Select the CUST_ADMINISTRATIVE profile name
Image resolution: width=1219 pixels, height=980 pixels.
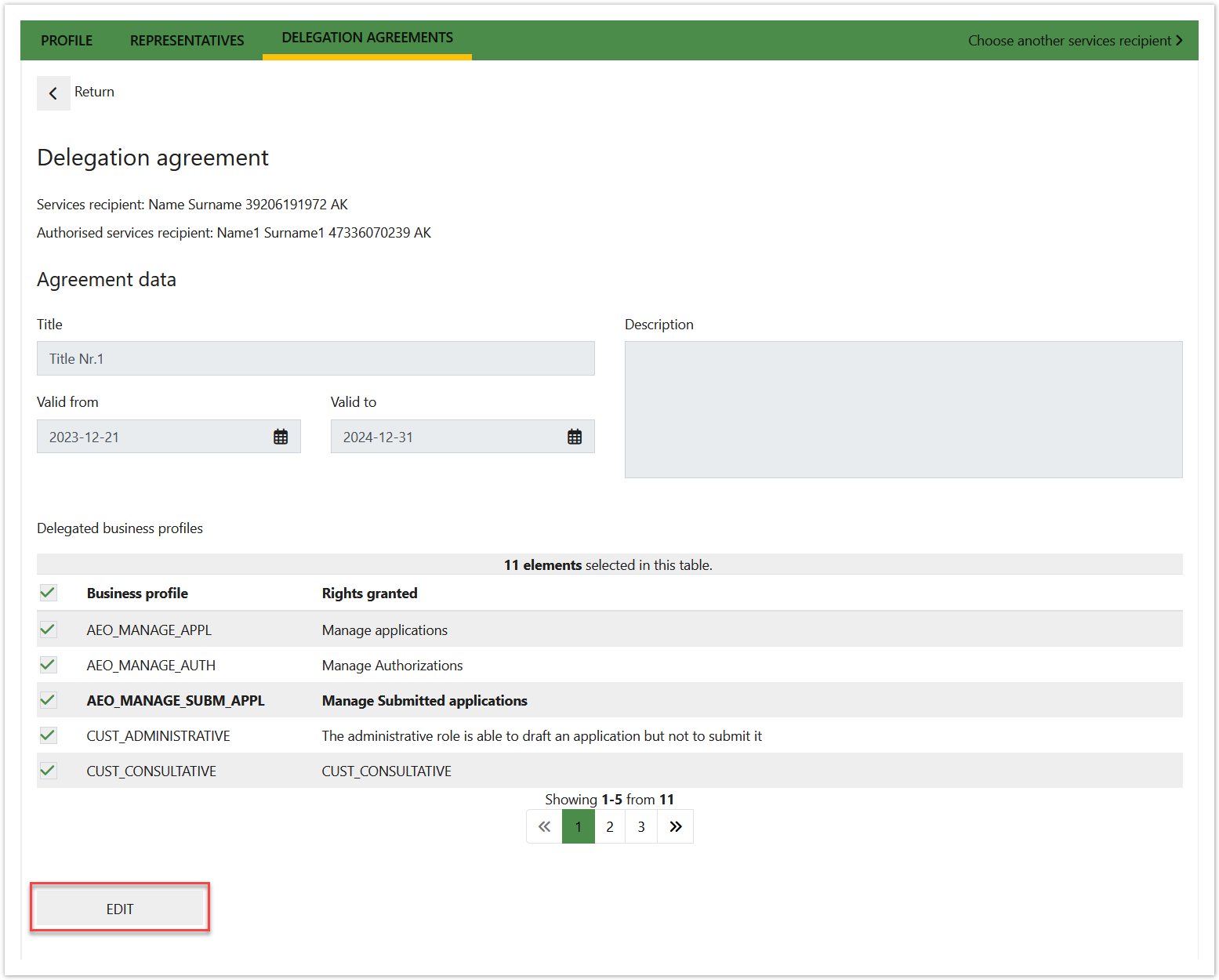click(158, 736)
